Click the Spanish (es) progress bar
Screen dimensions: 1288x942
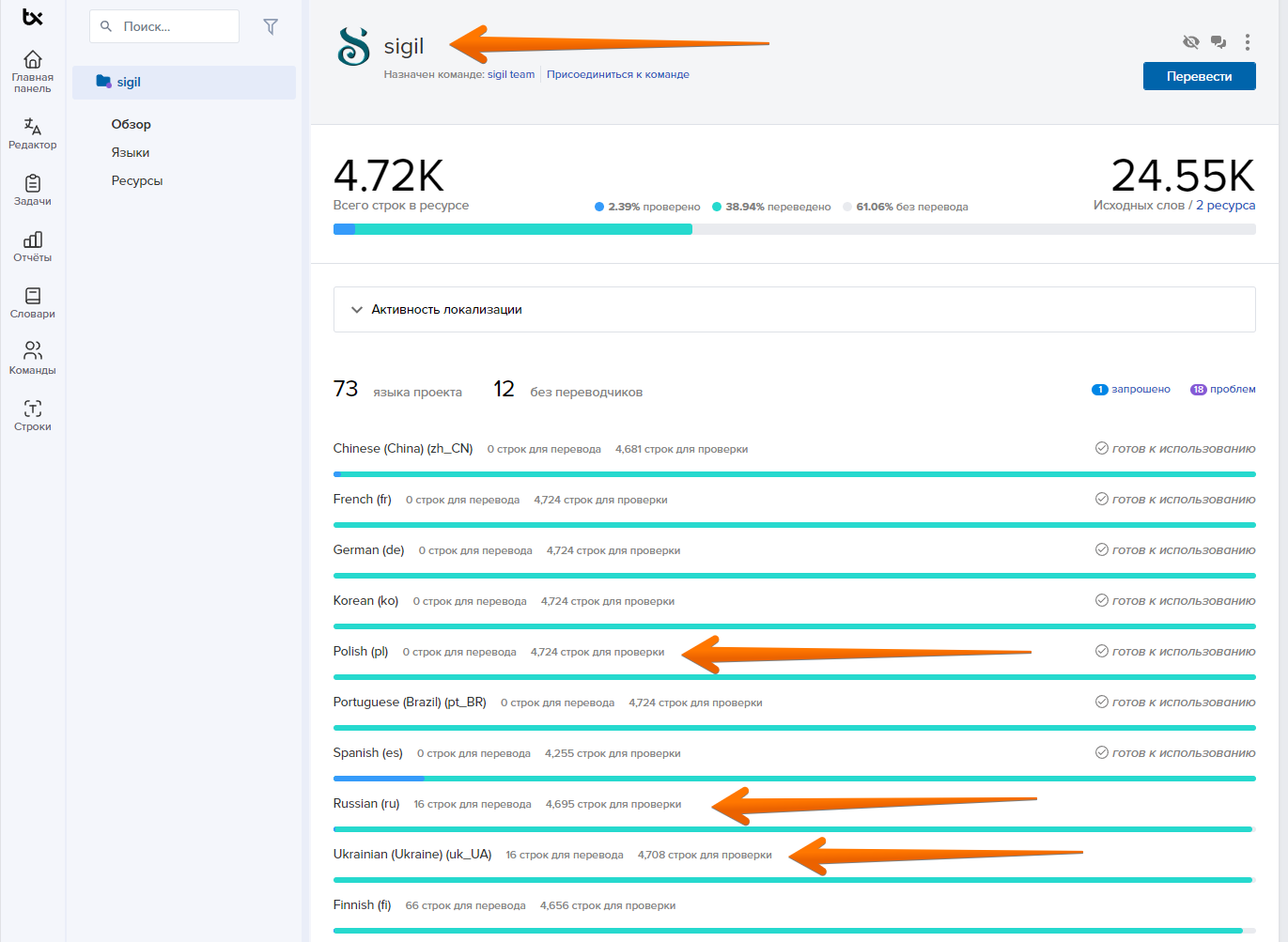tap(794, 779)
